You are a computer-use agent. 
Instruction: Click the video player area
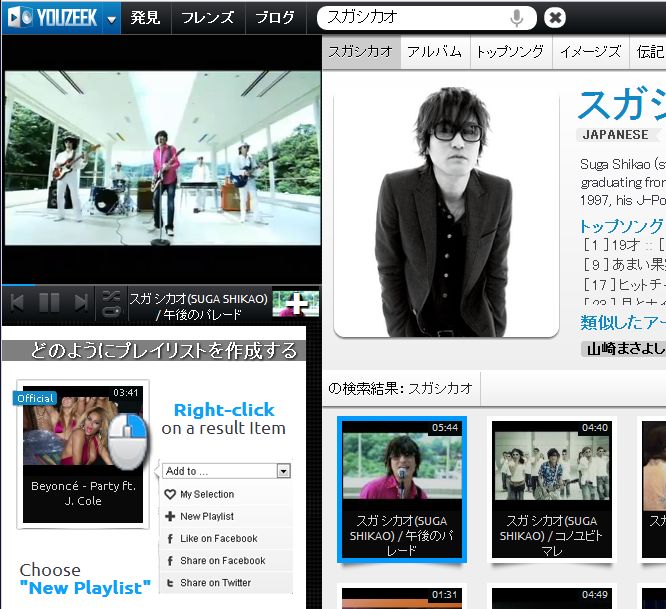(x=162, y=158)
